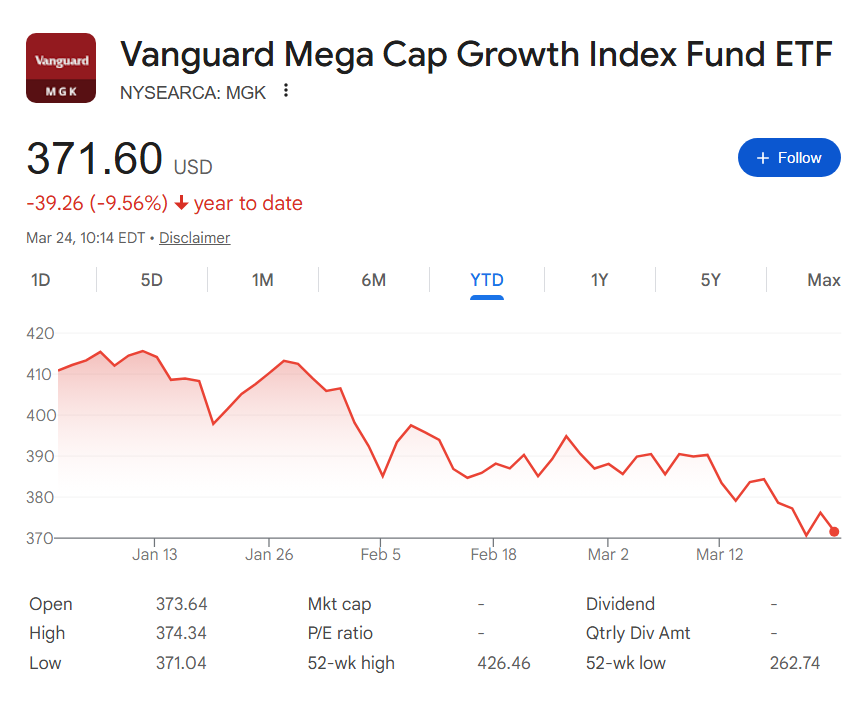Click the red down arrow icon
This screenshot has height=702, width=860.
click(x=181, y=204)
